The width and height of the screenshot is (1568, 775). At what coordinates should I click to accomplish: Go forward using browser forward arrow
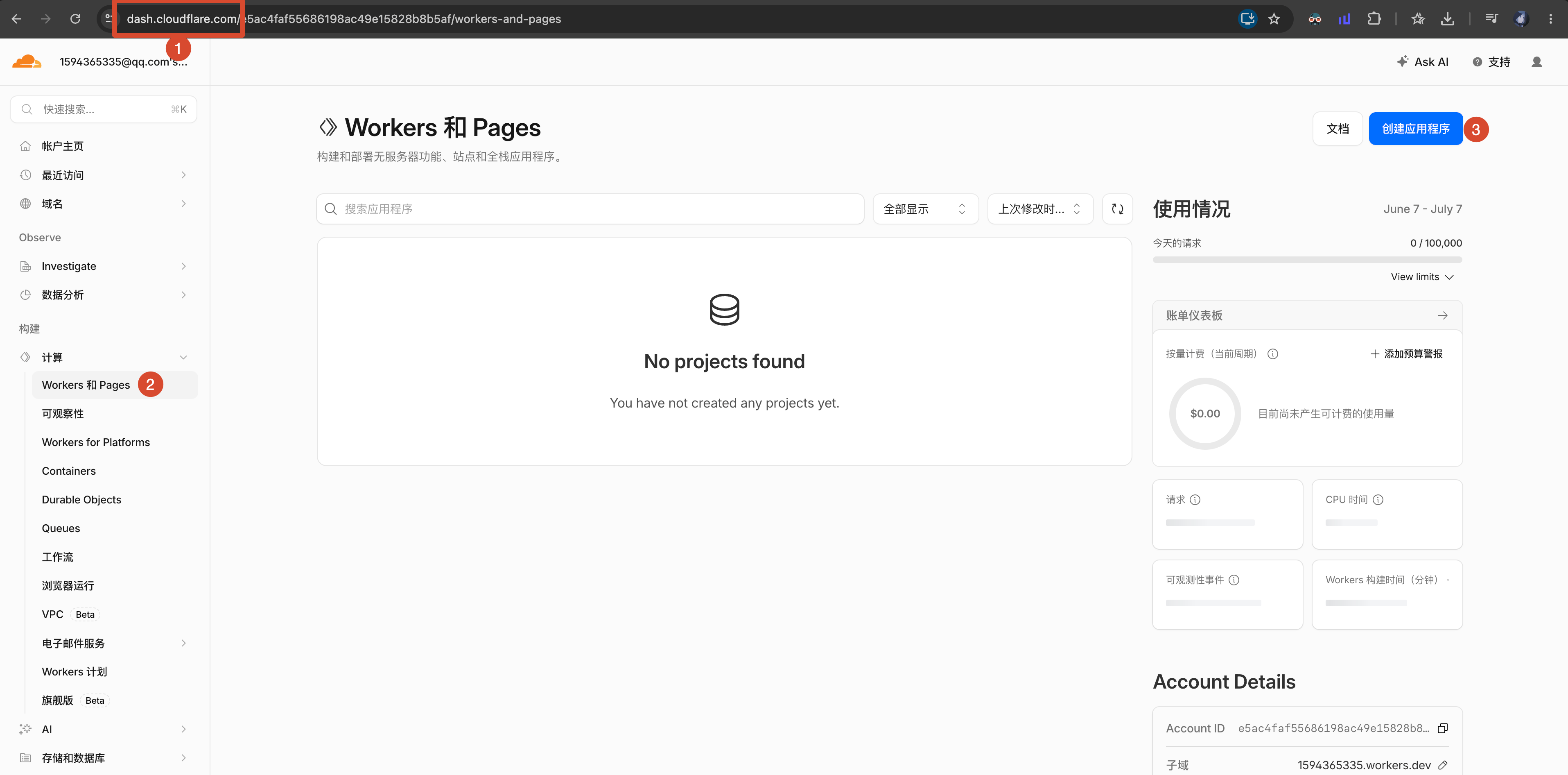coord(46,19)
